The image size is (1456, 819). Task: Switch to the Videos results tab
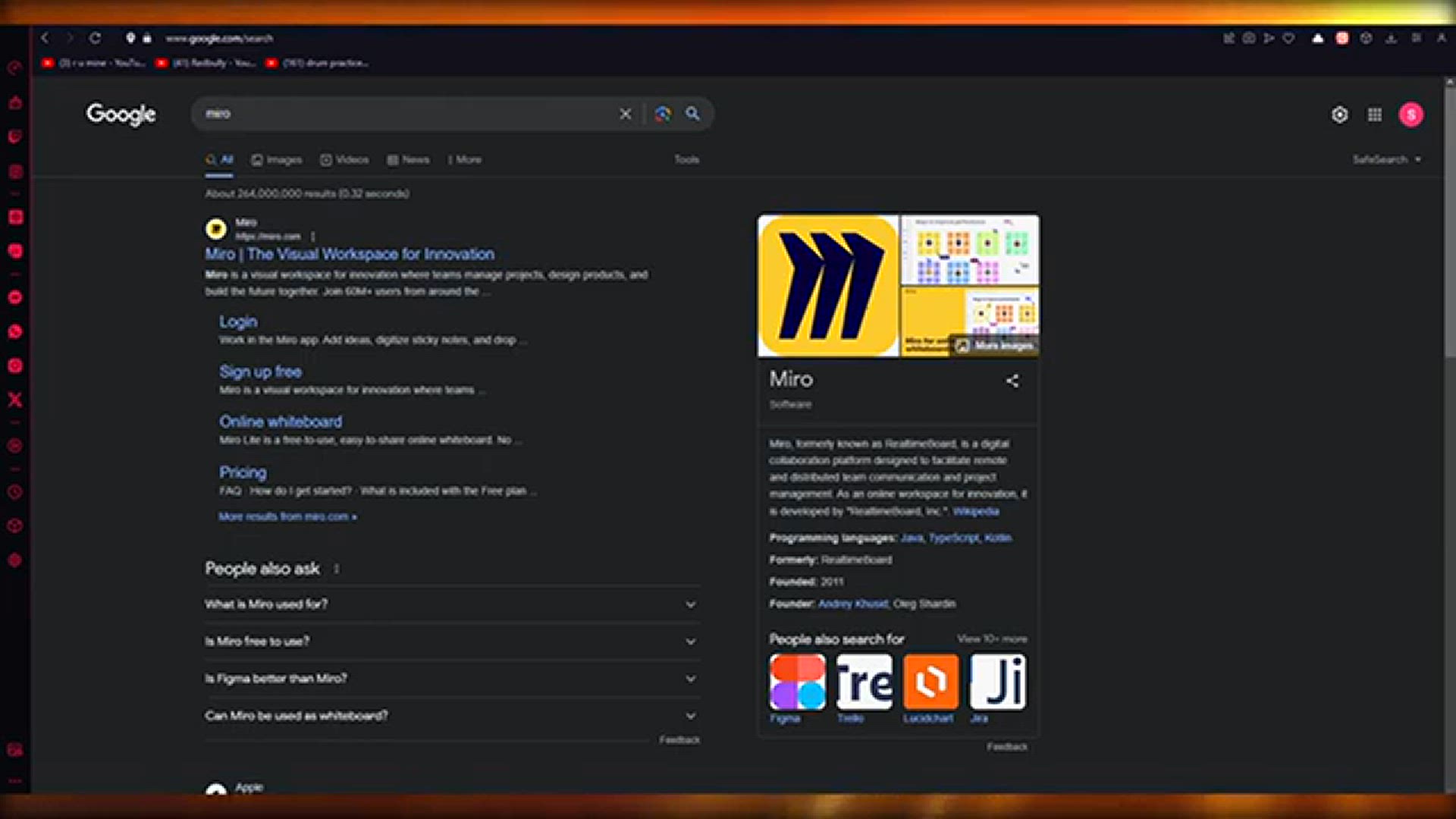coord(344,160)
